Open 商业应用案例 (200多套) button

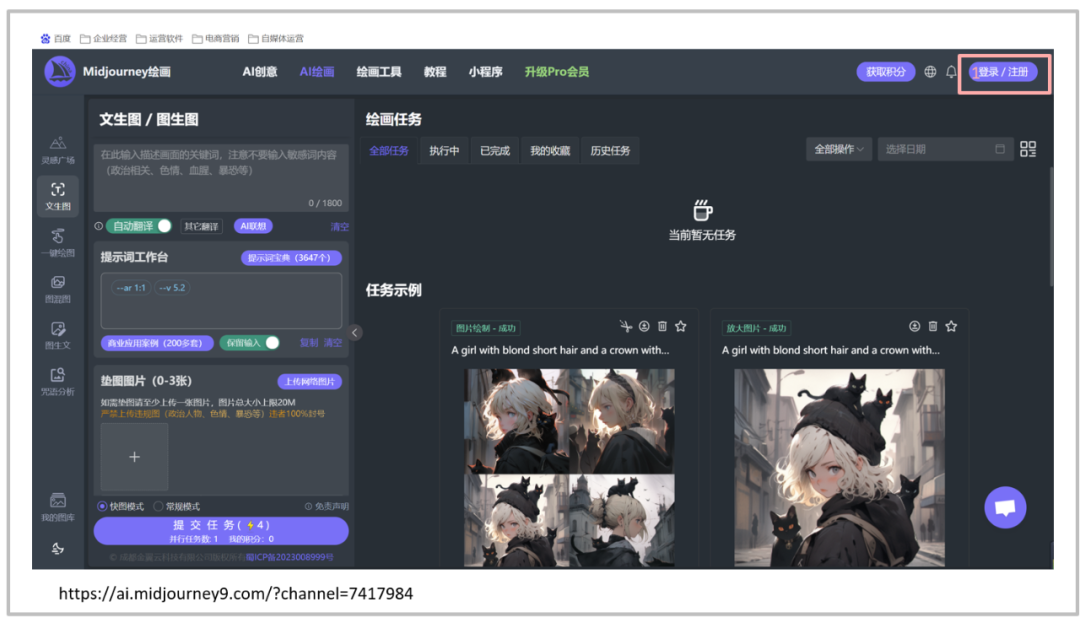point(156,342)
